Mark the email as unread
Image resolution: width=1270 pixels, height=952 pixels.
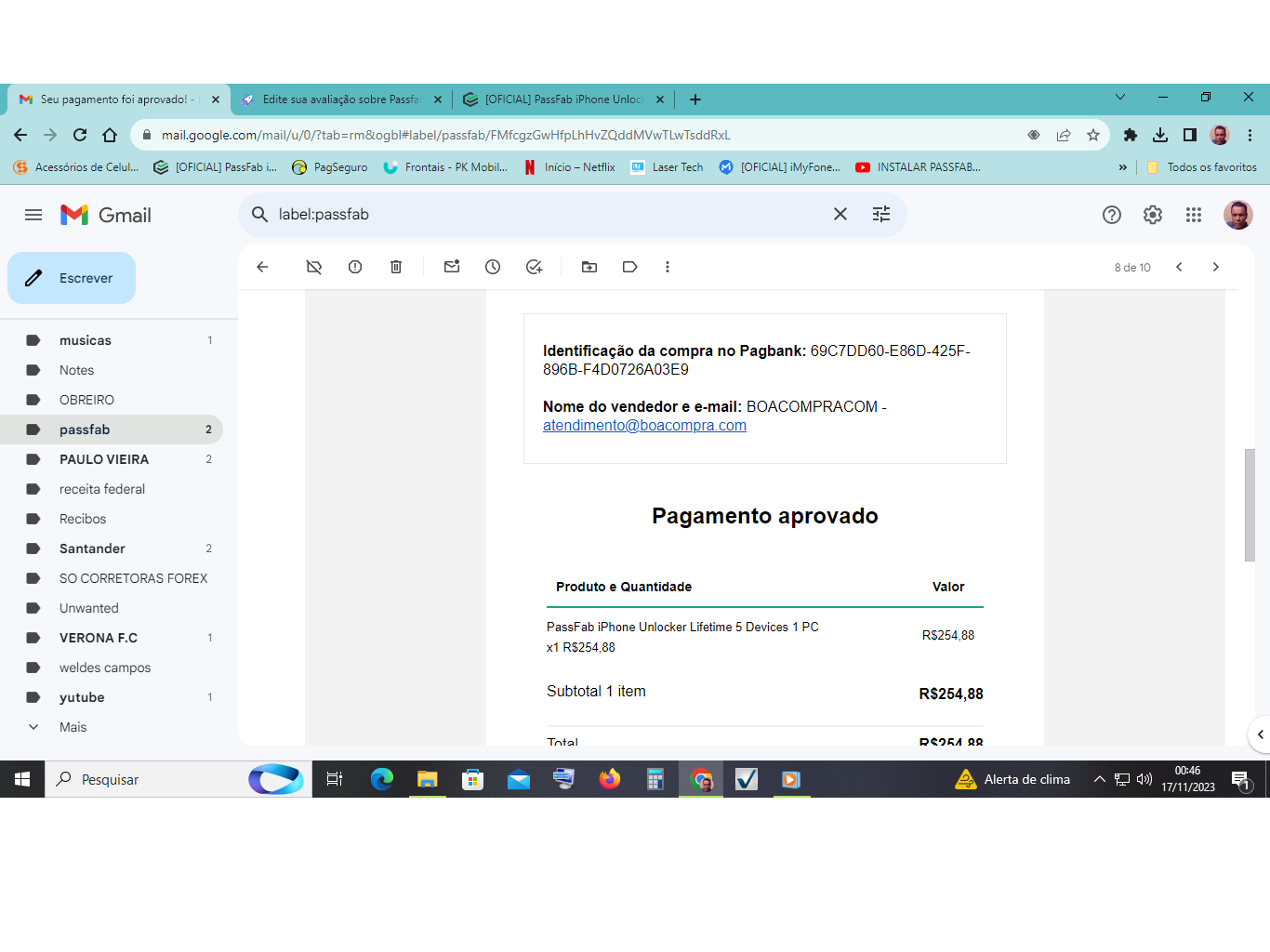point(451,267)
